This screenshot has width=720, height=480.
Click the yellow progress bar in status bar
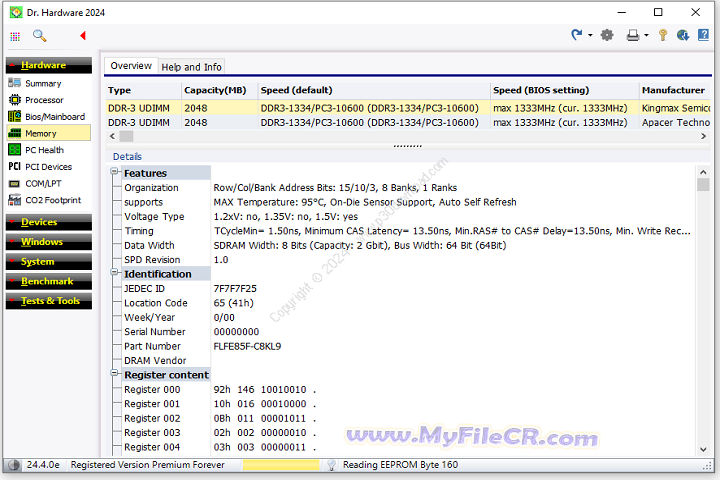[281, 465]
